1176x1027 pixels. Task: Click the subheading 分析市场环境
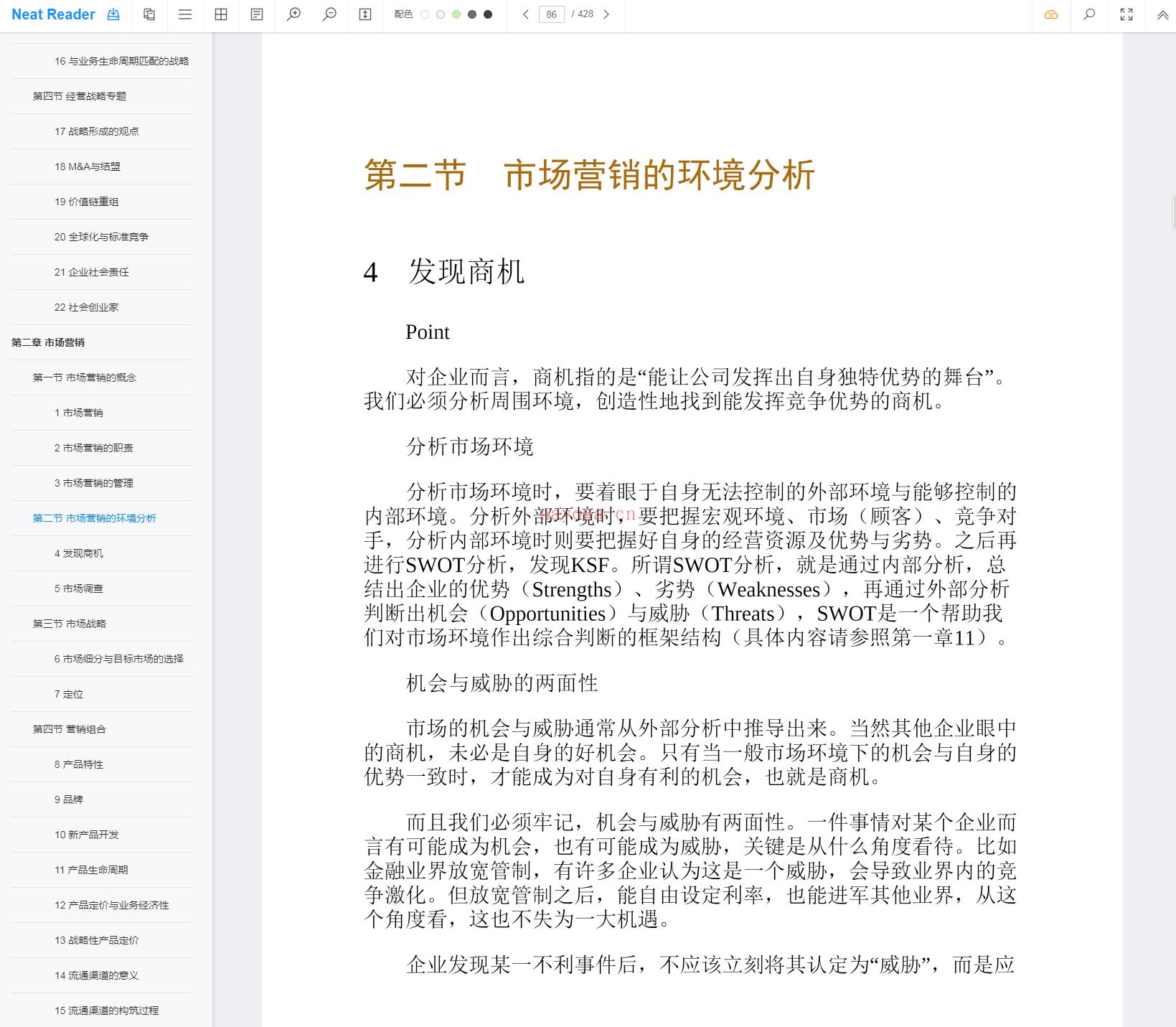470,446
